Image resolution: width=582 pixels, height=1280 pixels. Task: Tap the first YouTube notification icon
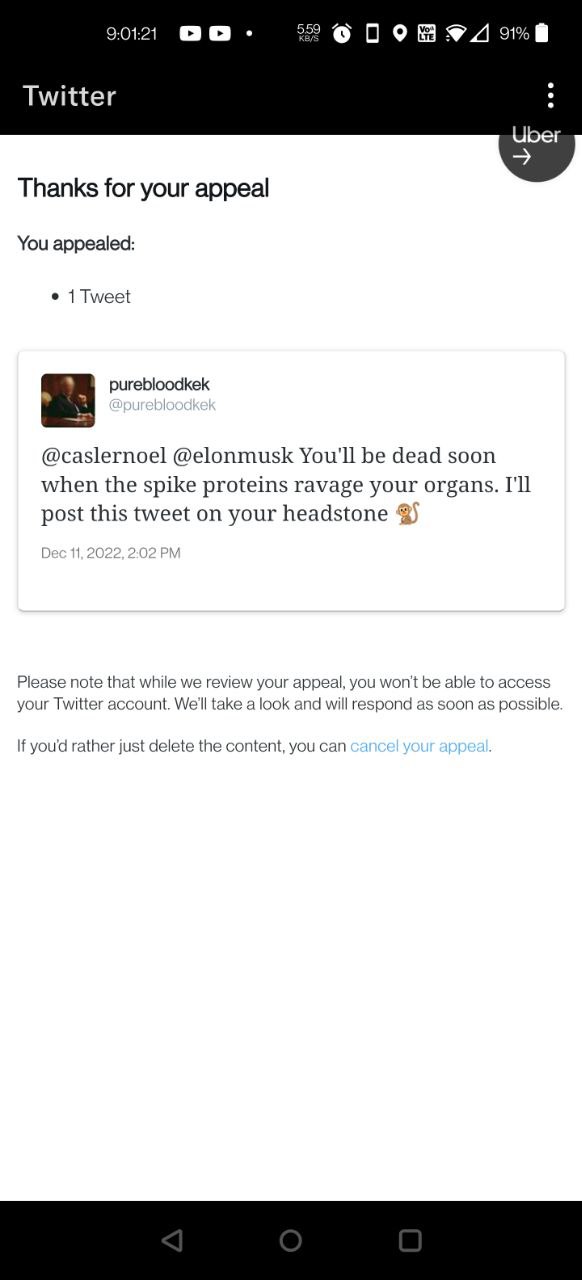pyautogui.click(x=190, y=33)
